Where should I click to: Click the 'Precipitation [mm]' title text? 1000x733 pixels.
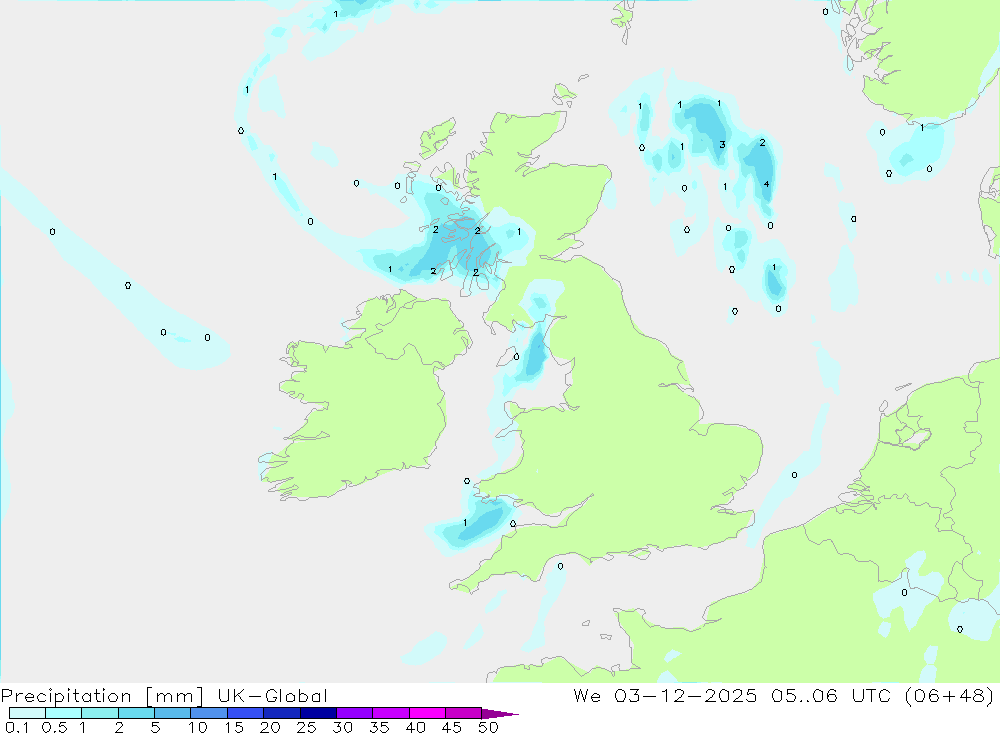(x=102, y=696)
